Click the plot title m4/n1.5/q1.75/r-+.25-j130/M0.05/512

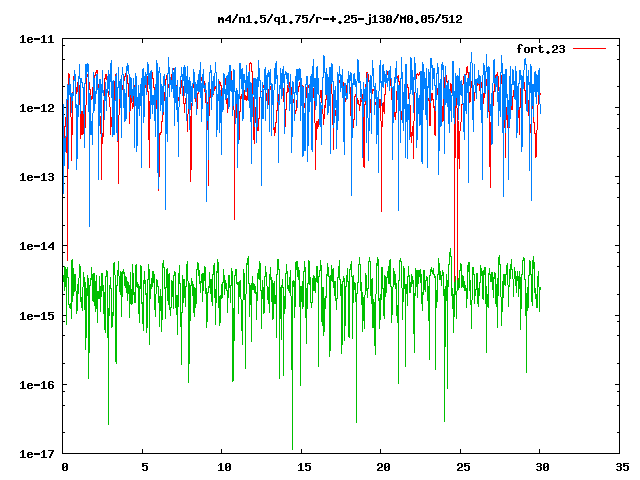point(340,19)
